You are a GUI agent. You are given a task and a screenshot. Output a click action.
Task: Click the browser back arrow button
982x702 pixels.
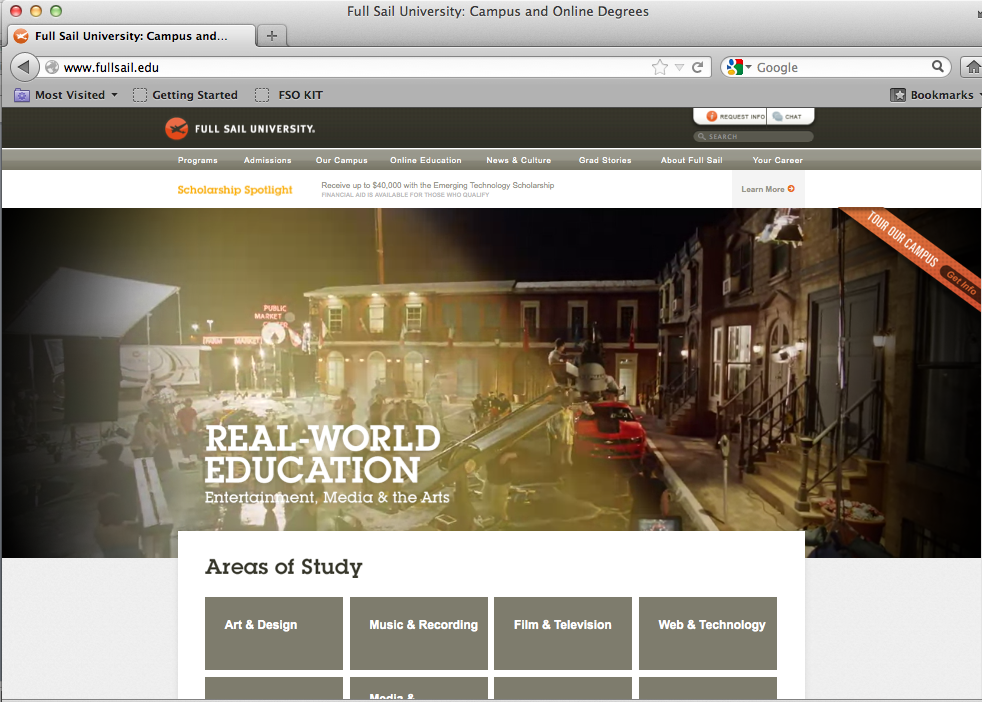(24, 67)
